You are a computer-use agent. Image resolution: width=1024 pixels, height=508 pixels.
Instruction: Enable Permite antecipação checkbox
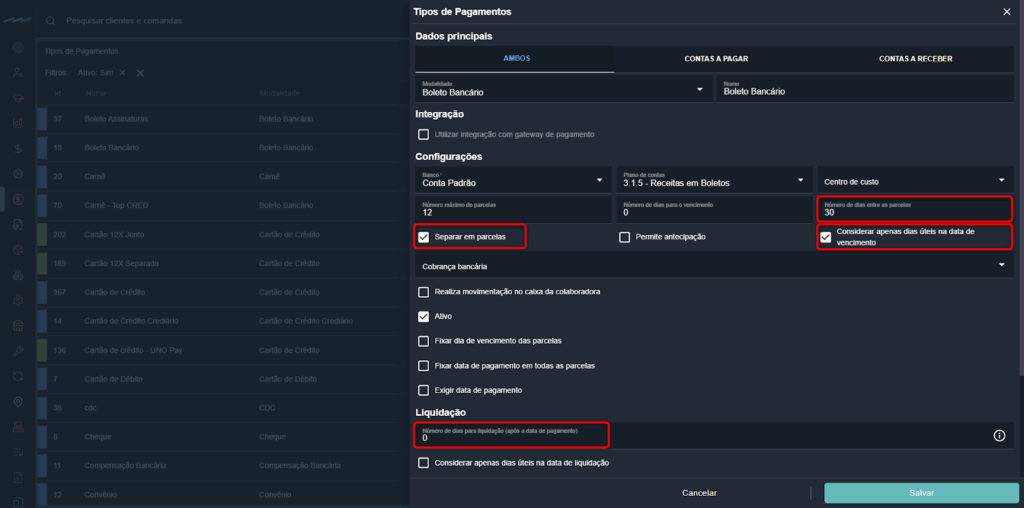click(624, 237)
